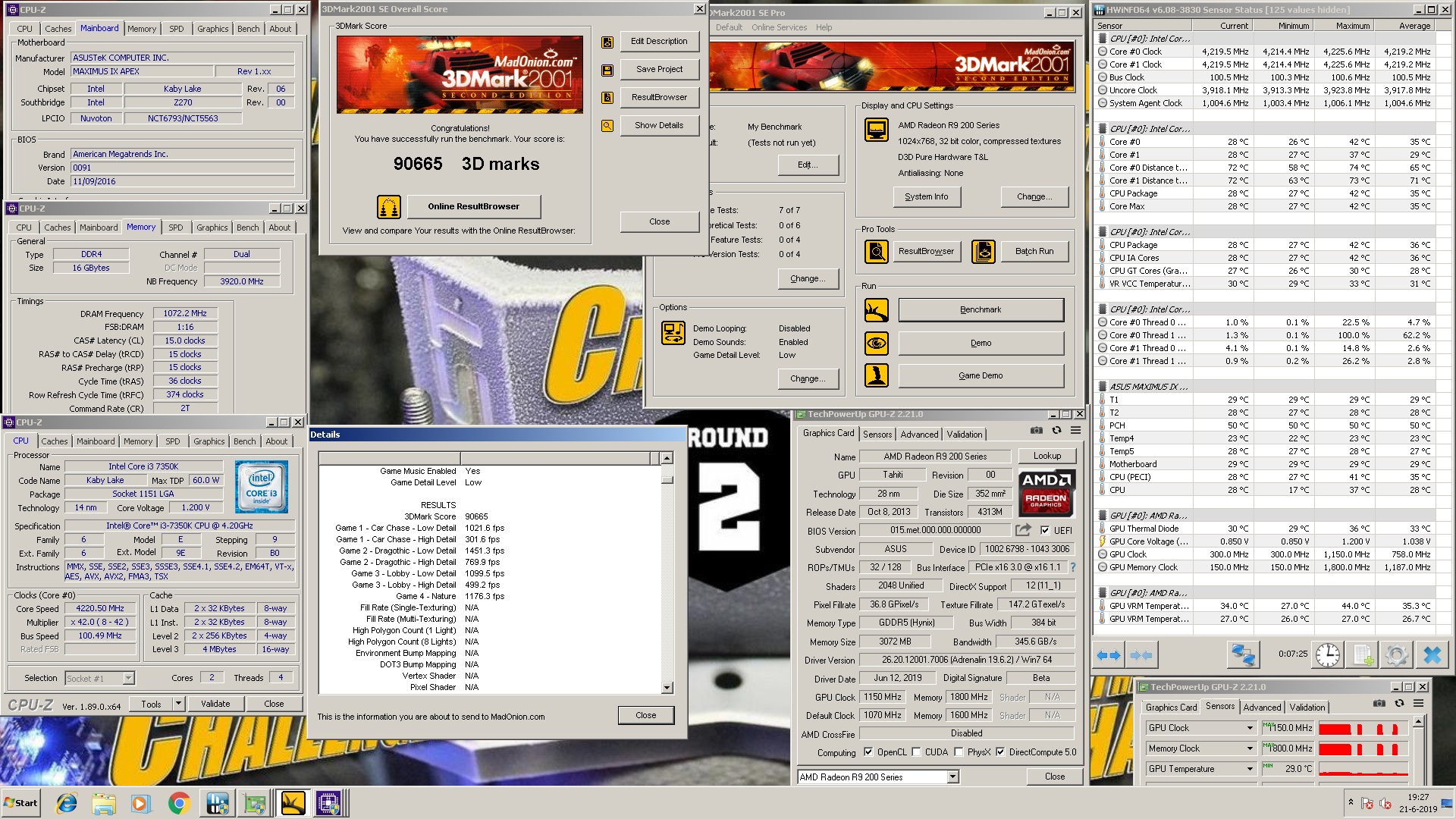Click HWiNFO expand columns arrows icon
Image resolution: width=1456 pixels, height=819 pixels.
click(x=1109, y=655)
